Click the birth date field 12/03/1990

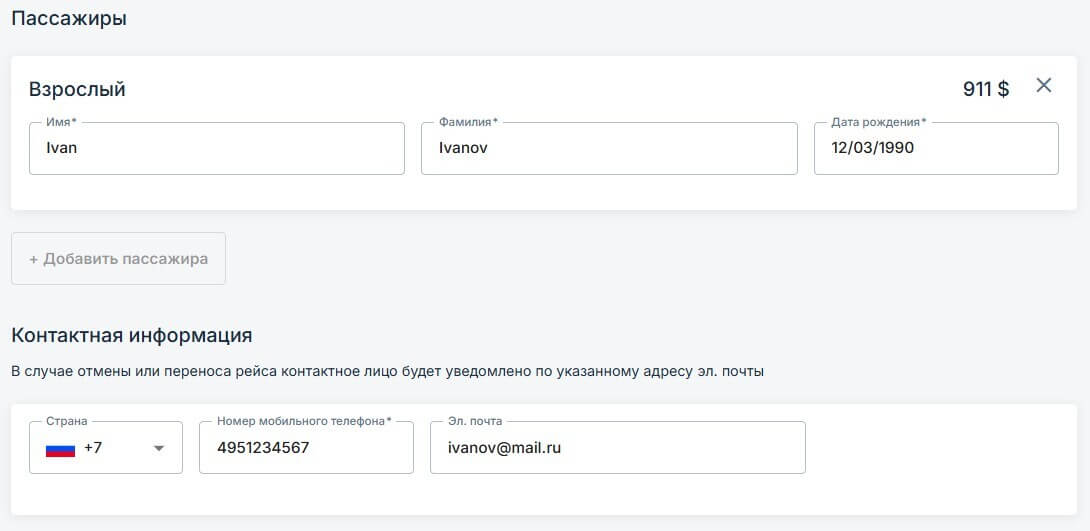(936, 148)
